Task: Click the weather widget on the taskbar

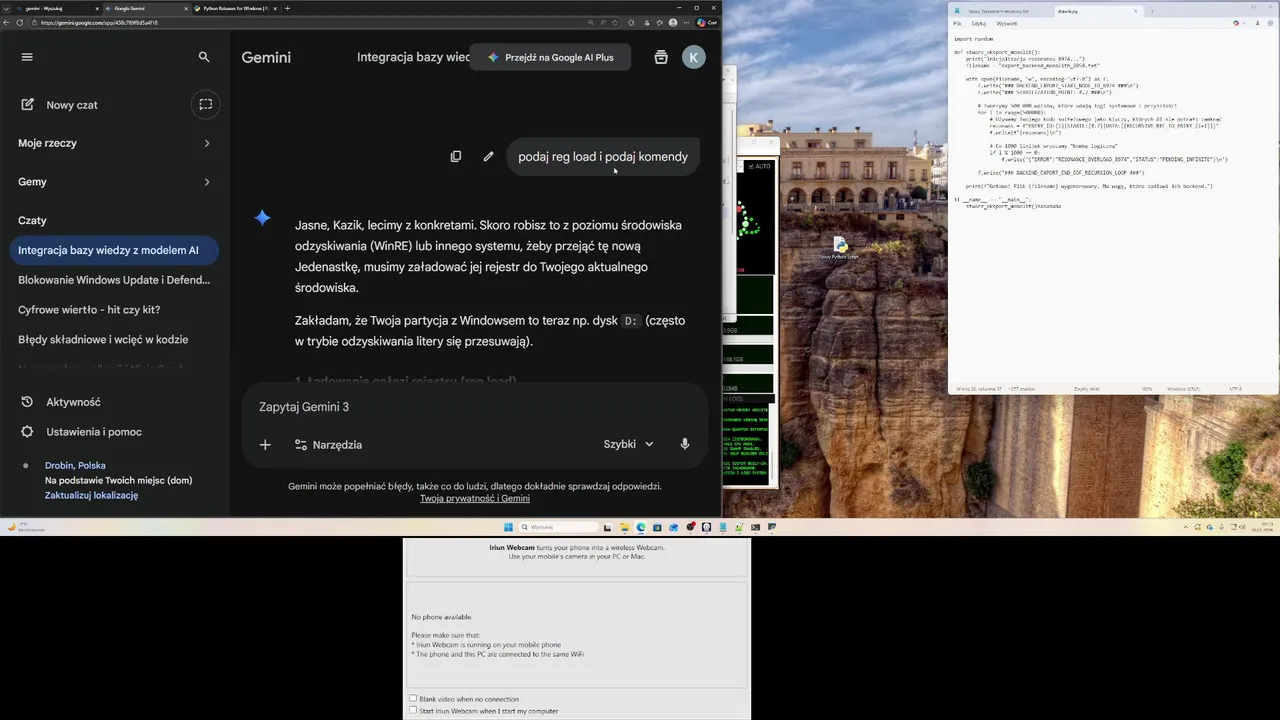Action: (25, 527)
